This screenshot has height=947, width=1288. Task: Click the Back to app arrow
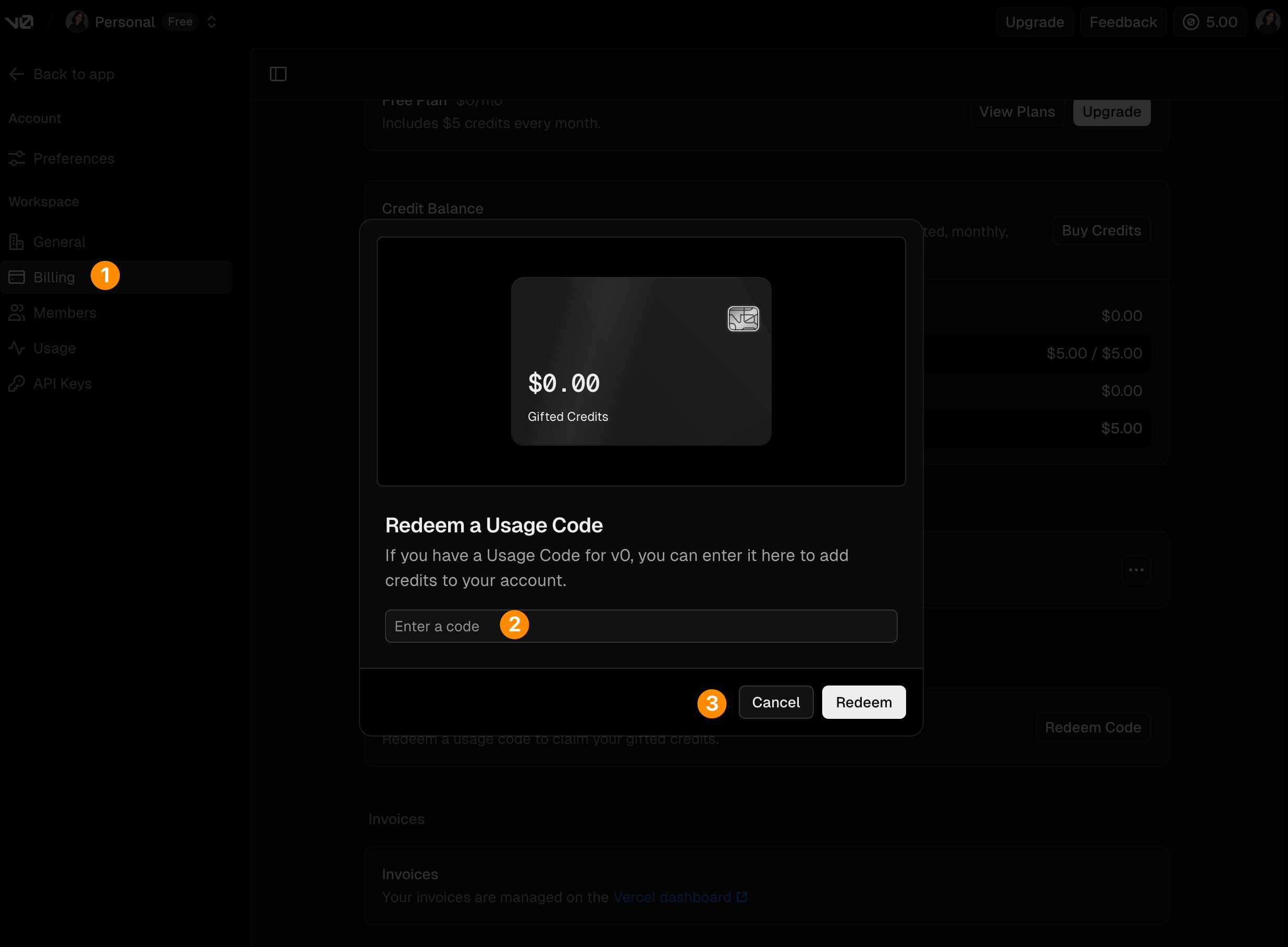point(17,74)
